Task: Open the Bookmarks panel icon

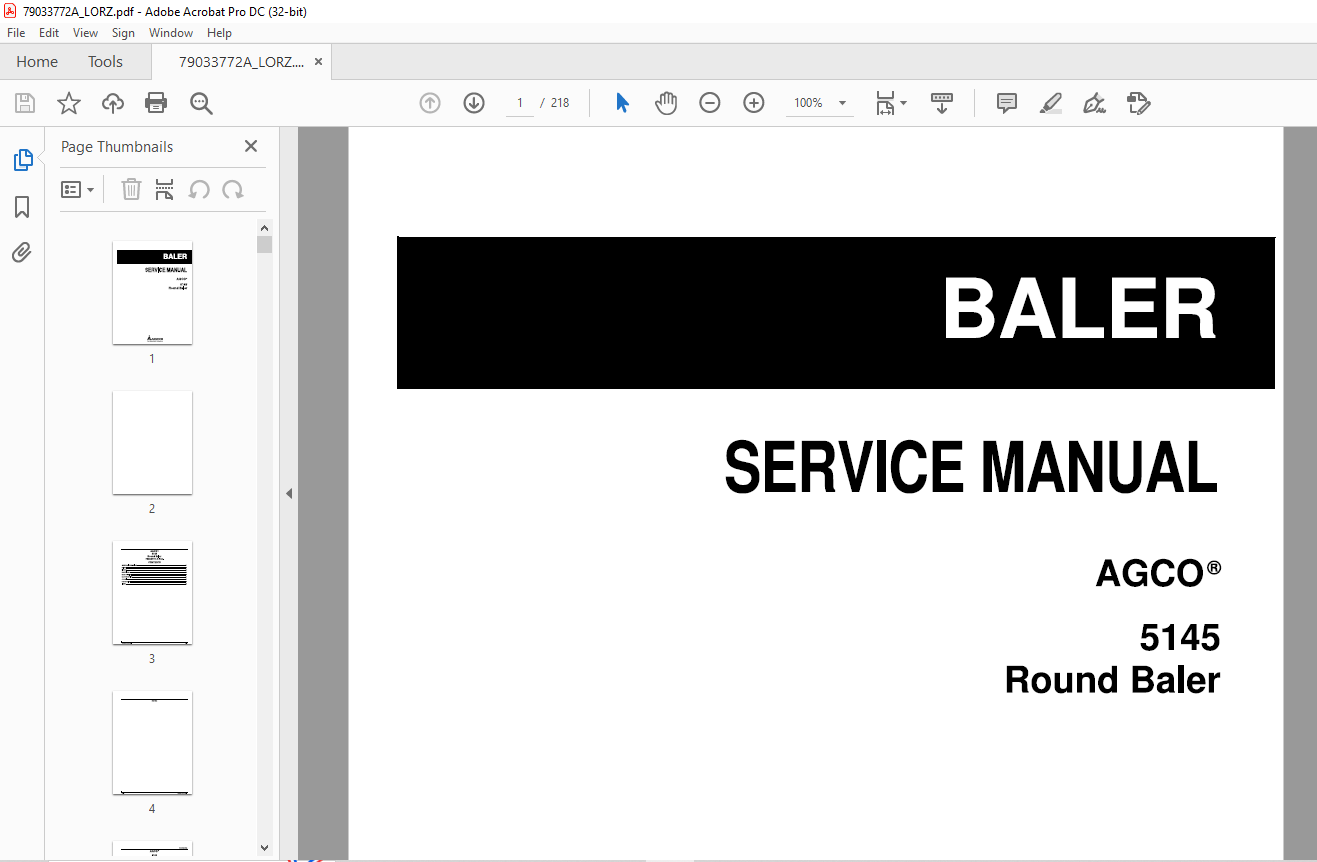Action: coord(22,207)
